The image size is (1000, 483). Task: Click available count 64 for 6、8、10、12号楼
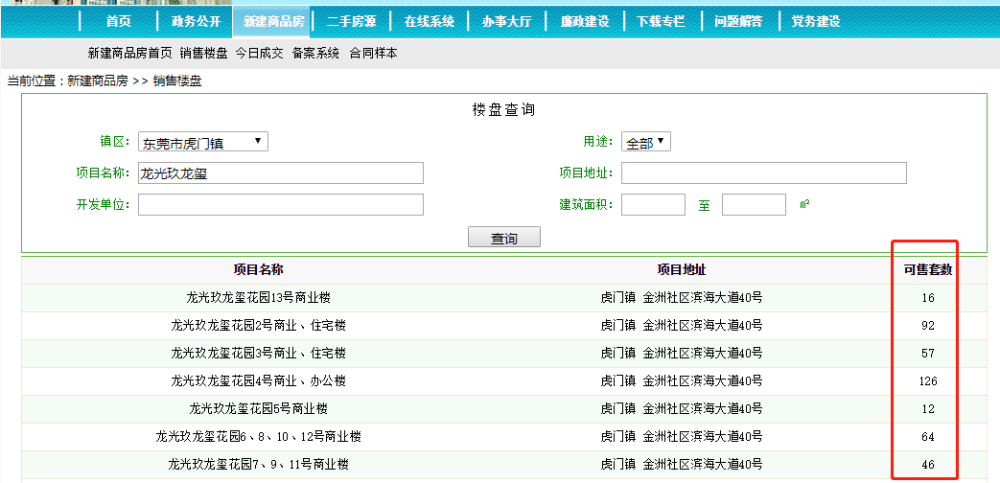coord(928,436)
